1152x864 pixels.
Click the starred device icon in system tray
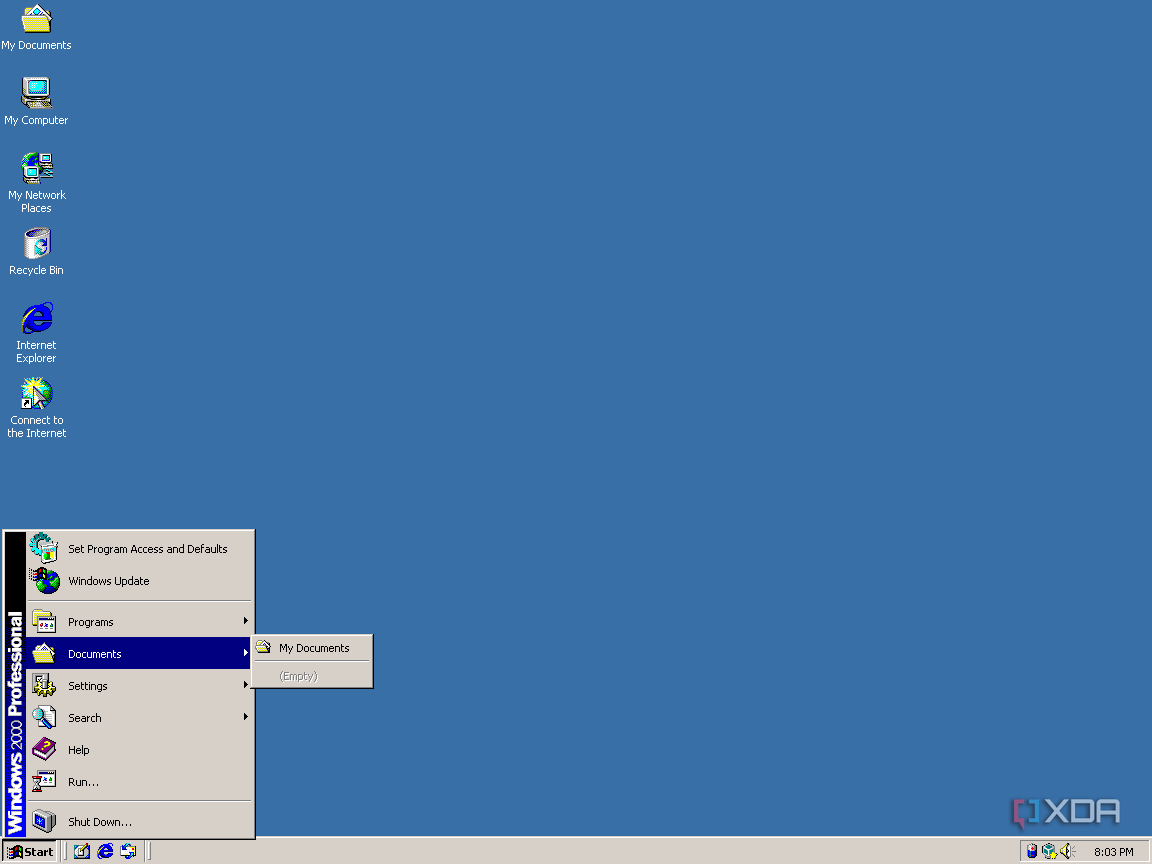1049,852
